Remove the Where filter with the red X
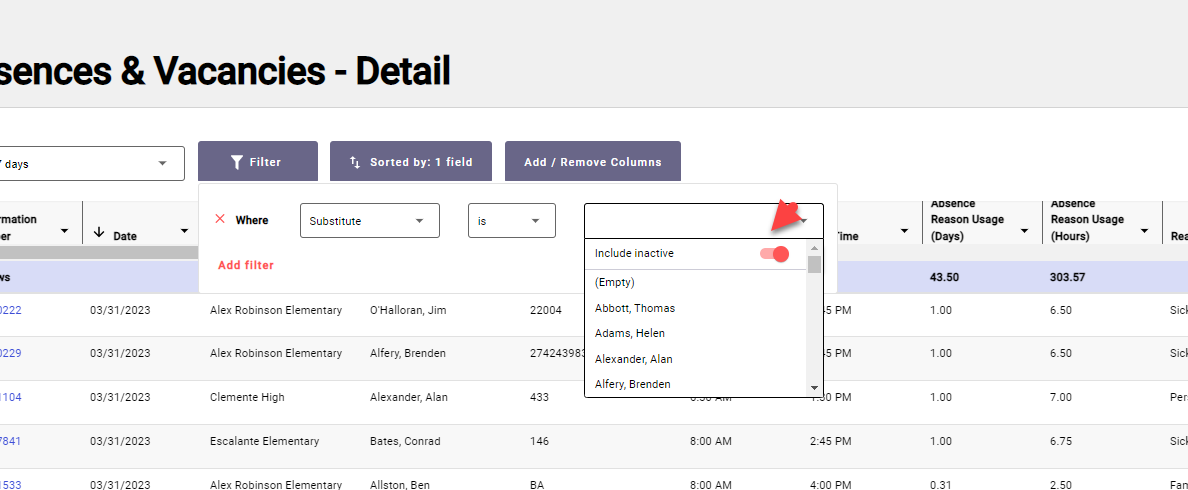Viewport: 1188px width, 490px height. click(220, 219)
